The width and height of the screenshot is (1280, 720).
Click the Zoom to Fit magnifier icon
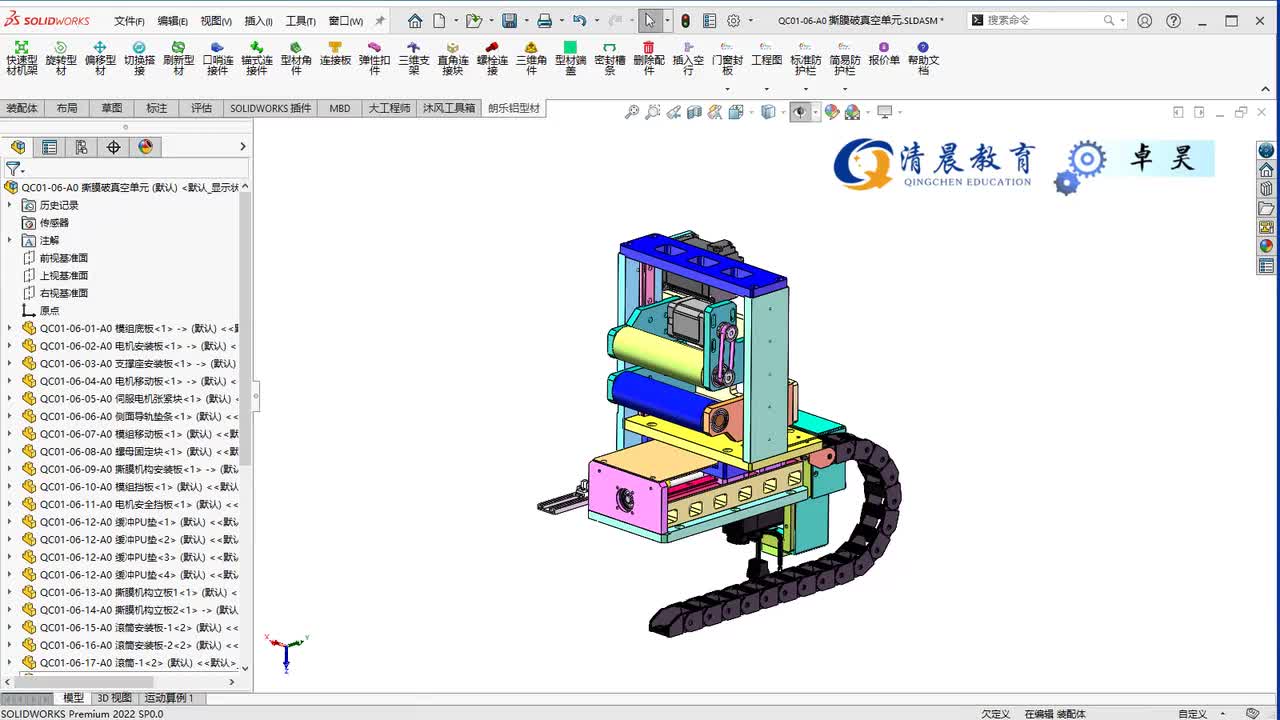click(632, 112)
